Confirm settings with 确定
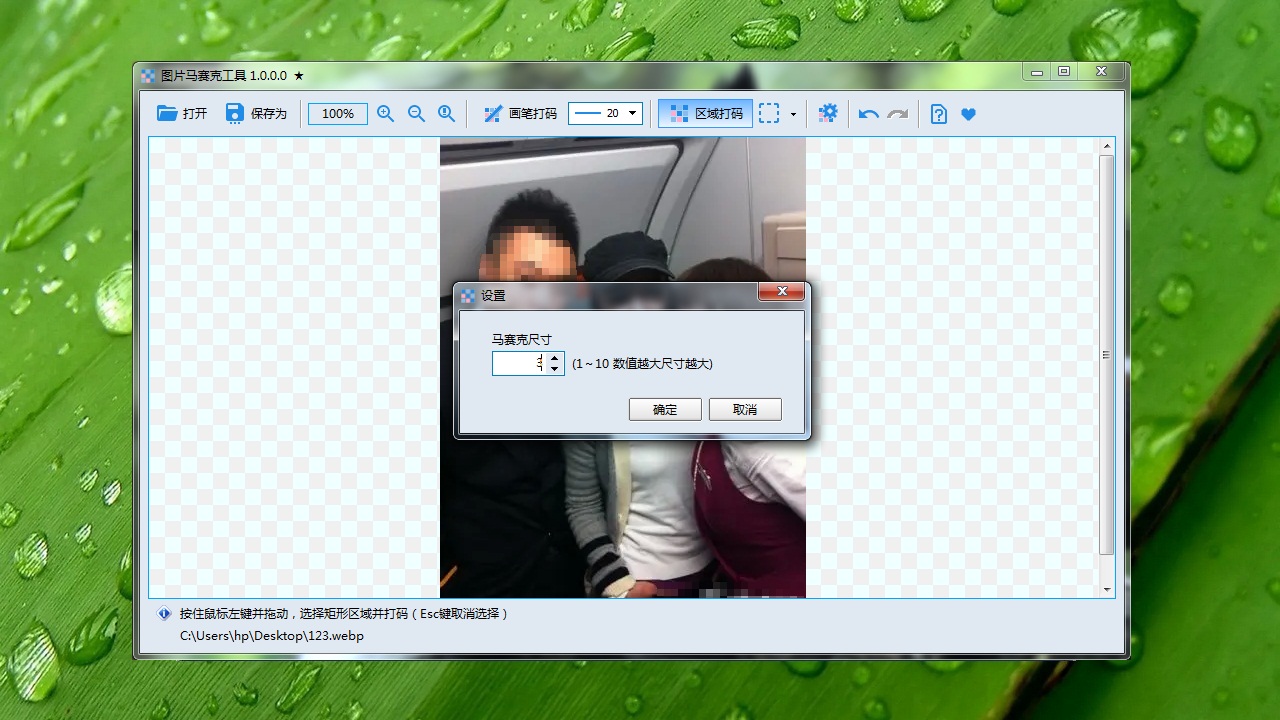The height and width of the screenshot is (720, 1280). (x=664, y=409)
